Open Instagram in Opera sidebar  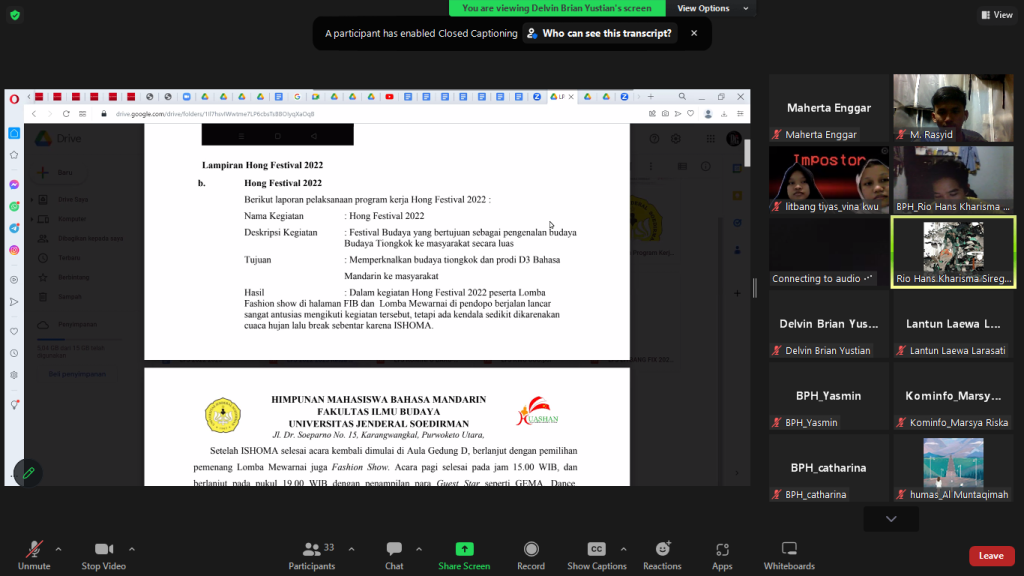14,250
